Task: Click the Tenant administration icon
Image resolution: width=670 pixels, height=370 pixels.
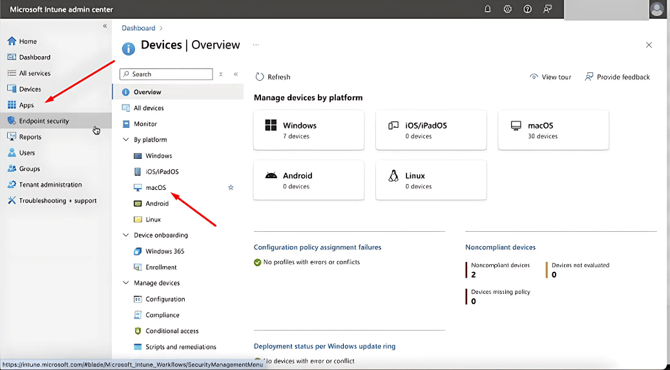Action: pyautogui.click(x=12, y=185)
